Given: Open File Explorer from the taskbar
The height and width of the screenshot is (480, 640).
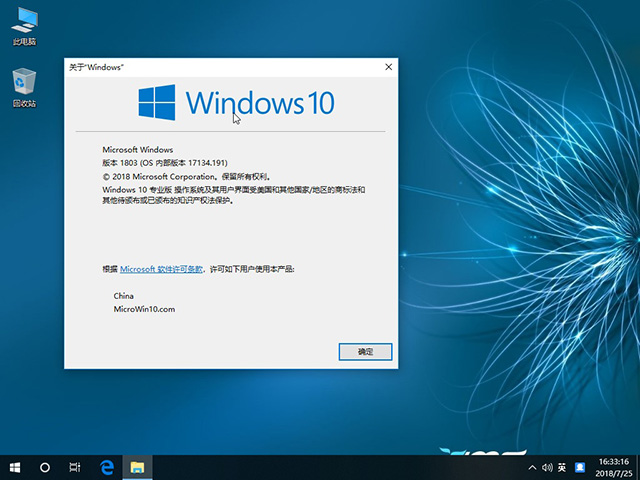Looking at the screenshot, I should click(137, 467).
